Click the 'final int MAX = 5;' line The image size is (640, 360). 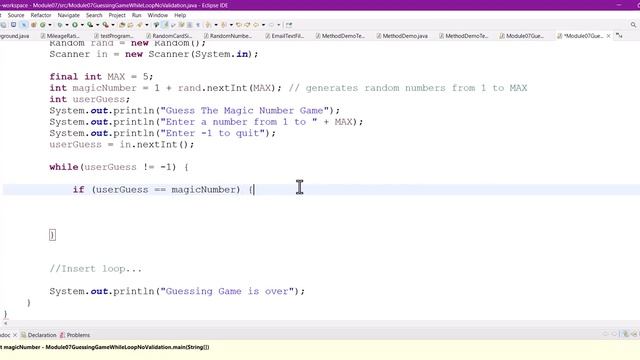click(101, 77)
